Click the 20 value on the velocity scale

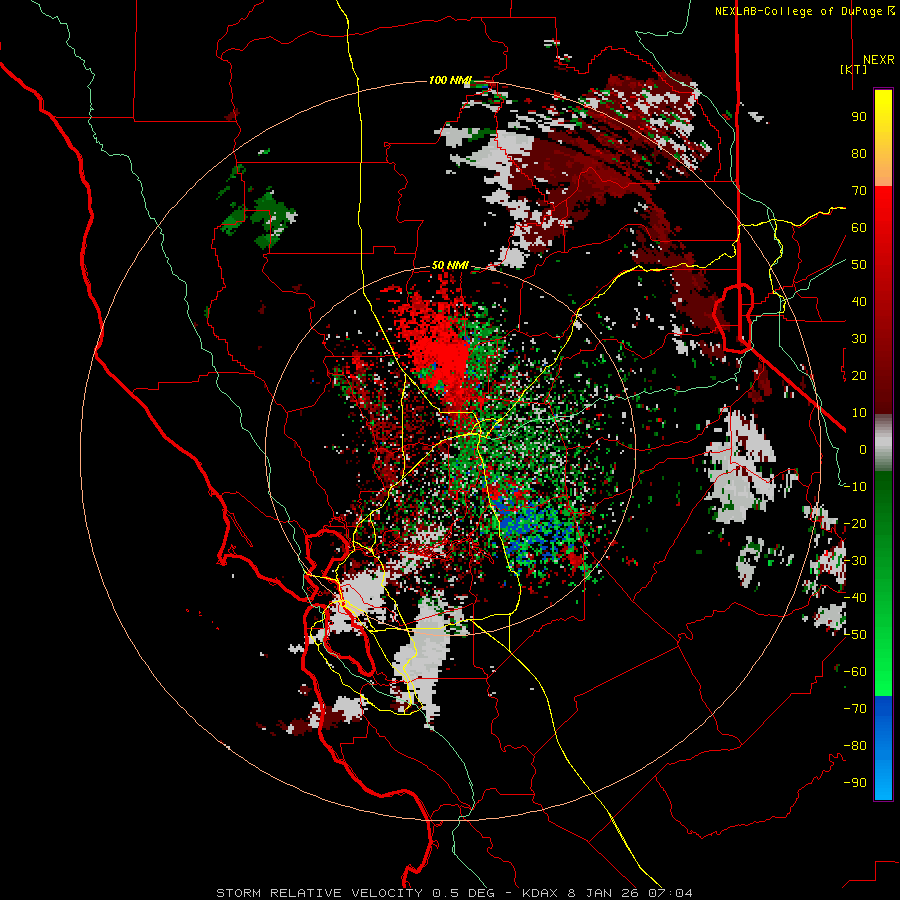(859, 375)
